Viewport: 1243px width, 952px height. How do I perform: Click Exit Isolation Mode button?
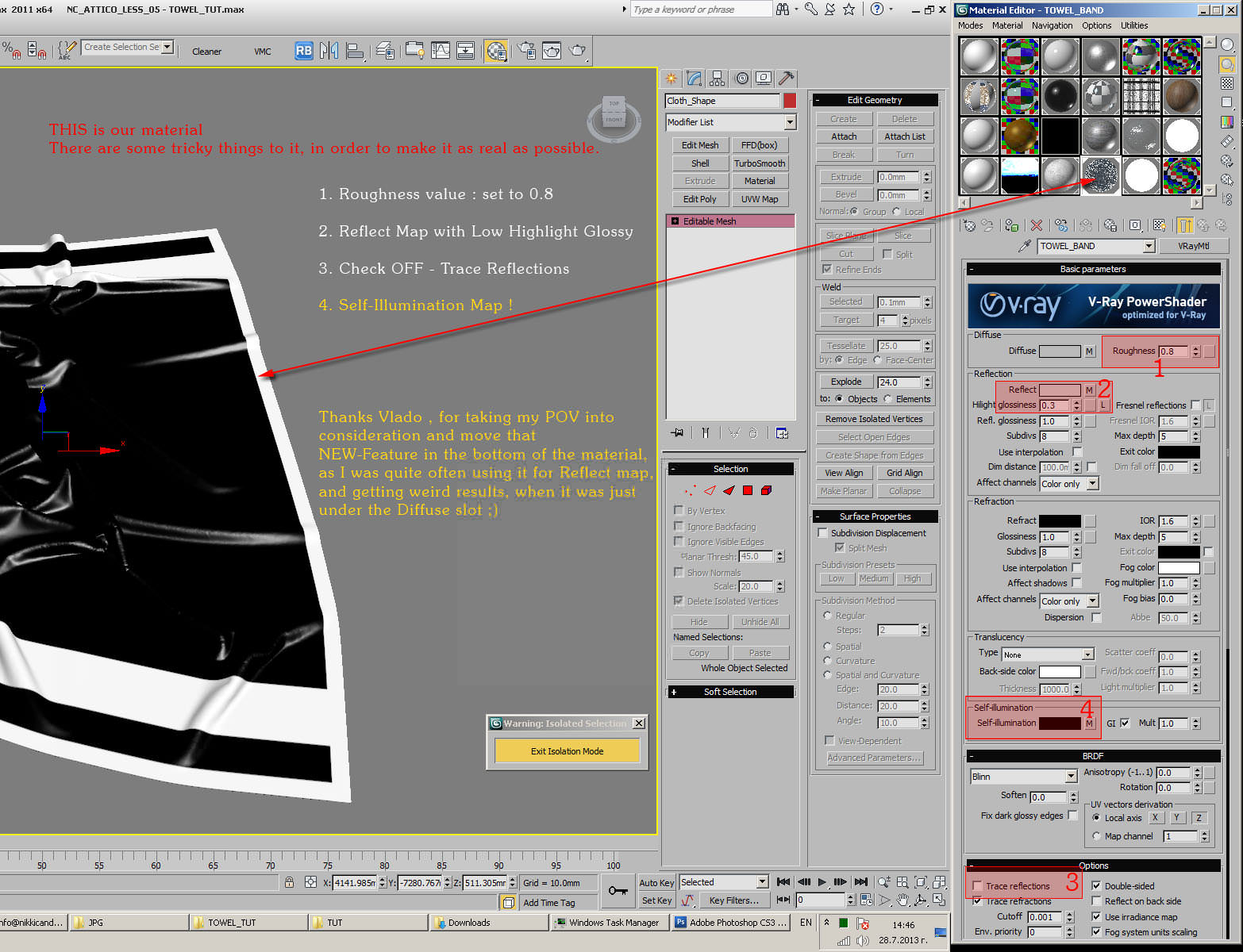point(567,751)
